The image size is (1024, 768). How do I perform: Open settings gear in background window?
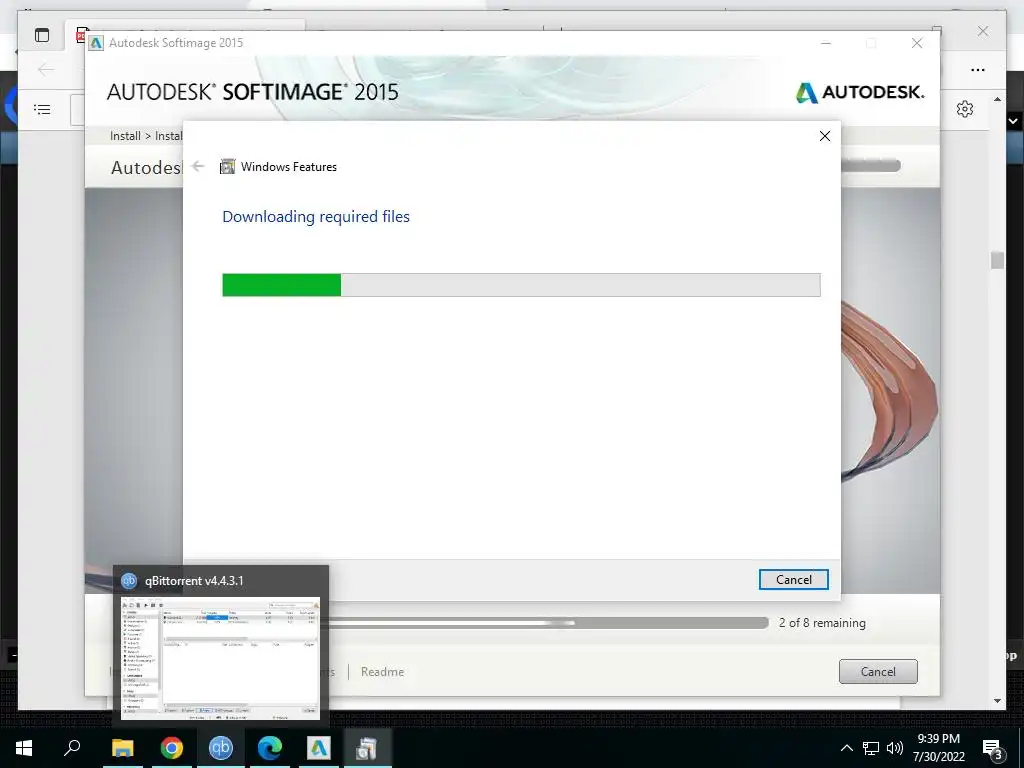pos(965,109)
